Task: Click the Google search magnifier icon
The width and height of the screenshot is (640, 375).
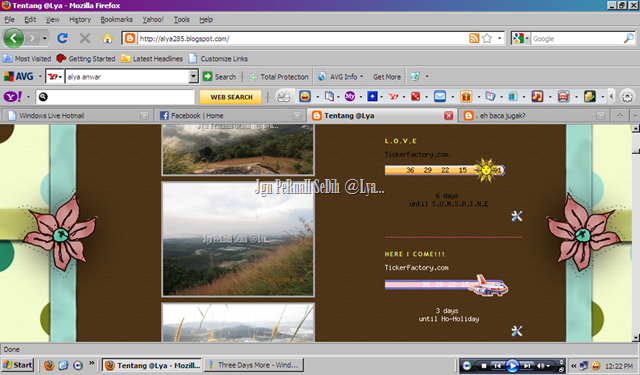Action: pyautogui.click(x=629, y=38)
